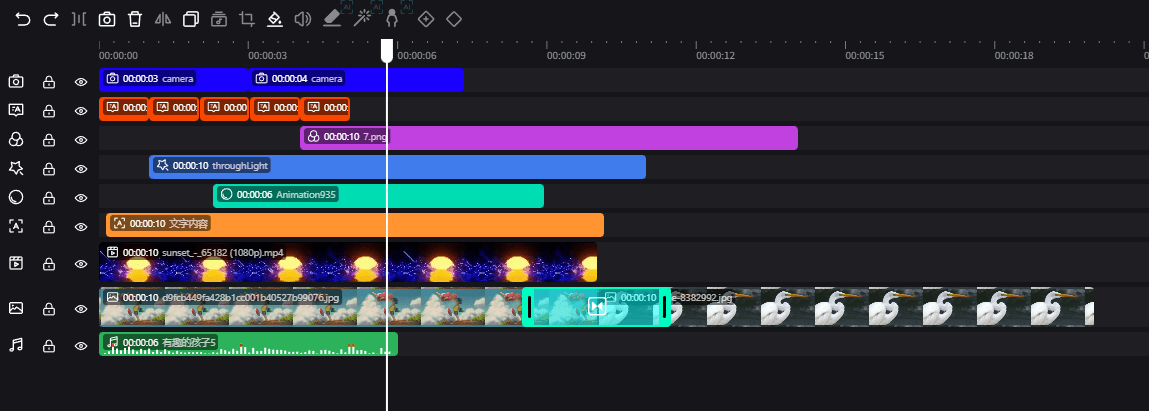This screenshot has height=411, width=1149.
Task: Open the fill color bucket tool
Action: 275,19
